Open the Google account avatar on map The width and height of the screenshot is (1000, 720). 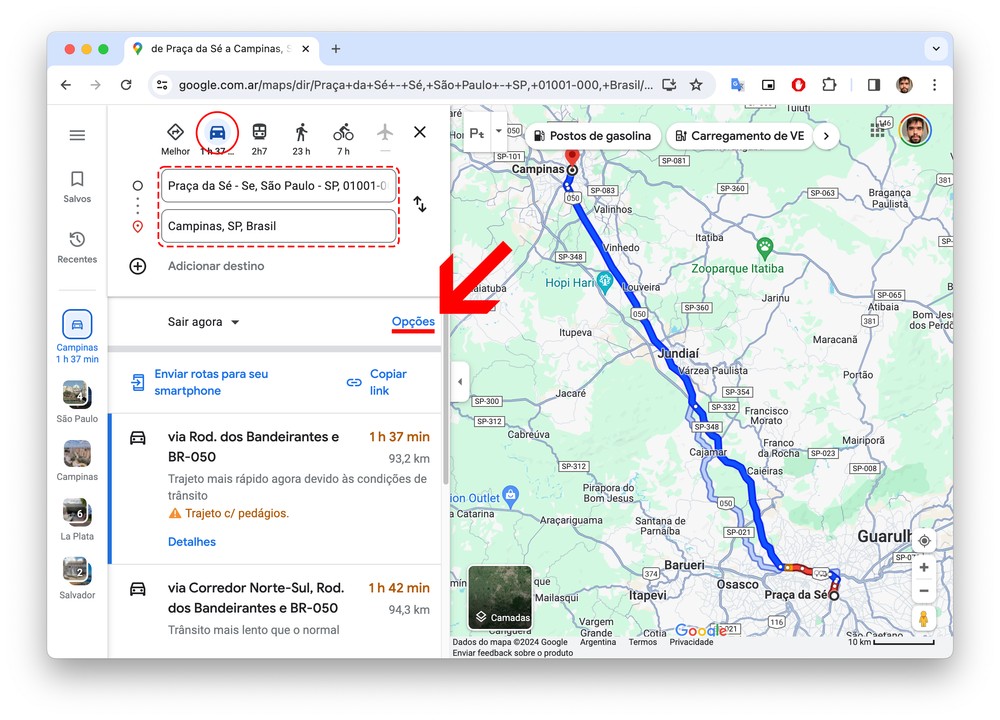(915, 130)
